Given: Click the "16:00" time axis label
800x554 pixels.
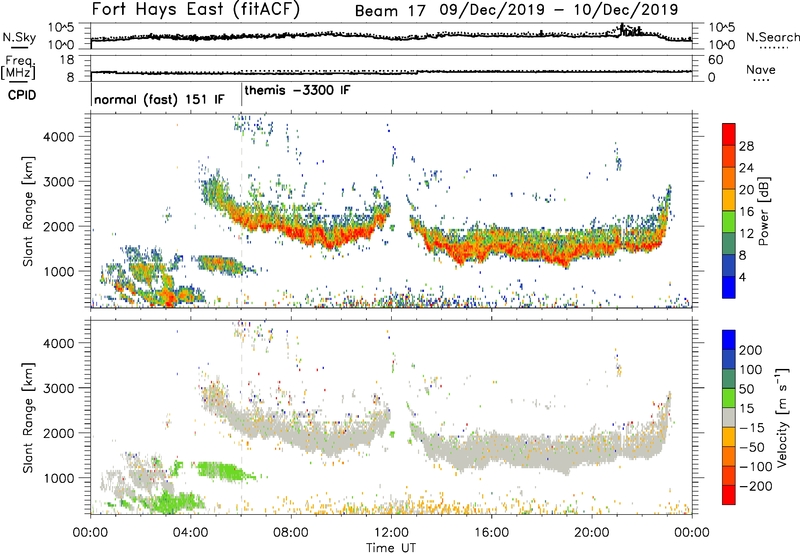Looking at the screenshot, I should tap(491, 533).
